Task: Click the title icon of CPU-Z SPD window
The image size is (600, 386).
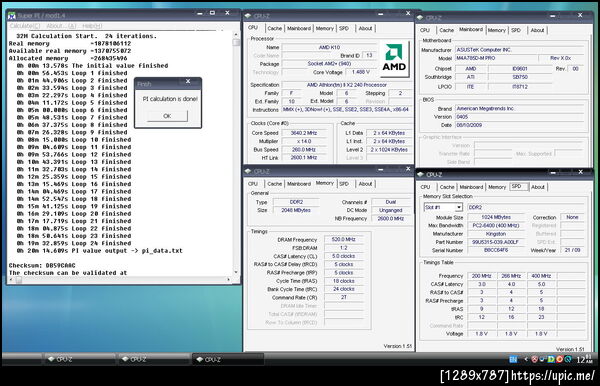Action: (x=421, y=174)
